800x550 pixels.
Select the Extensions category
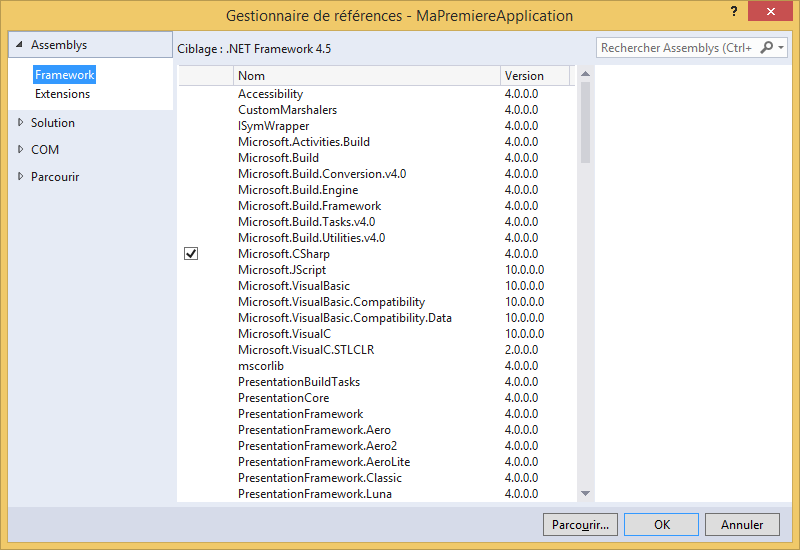(x=62, y=94)
